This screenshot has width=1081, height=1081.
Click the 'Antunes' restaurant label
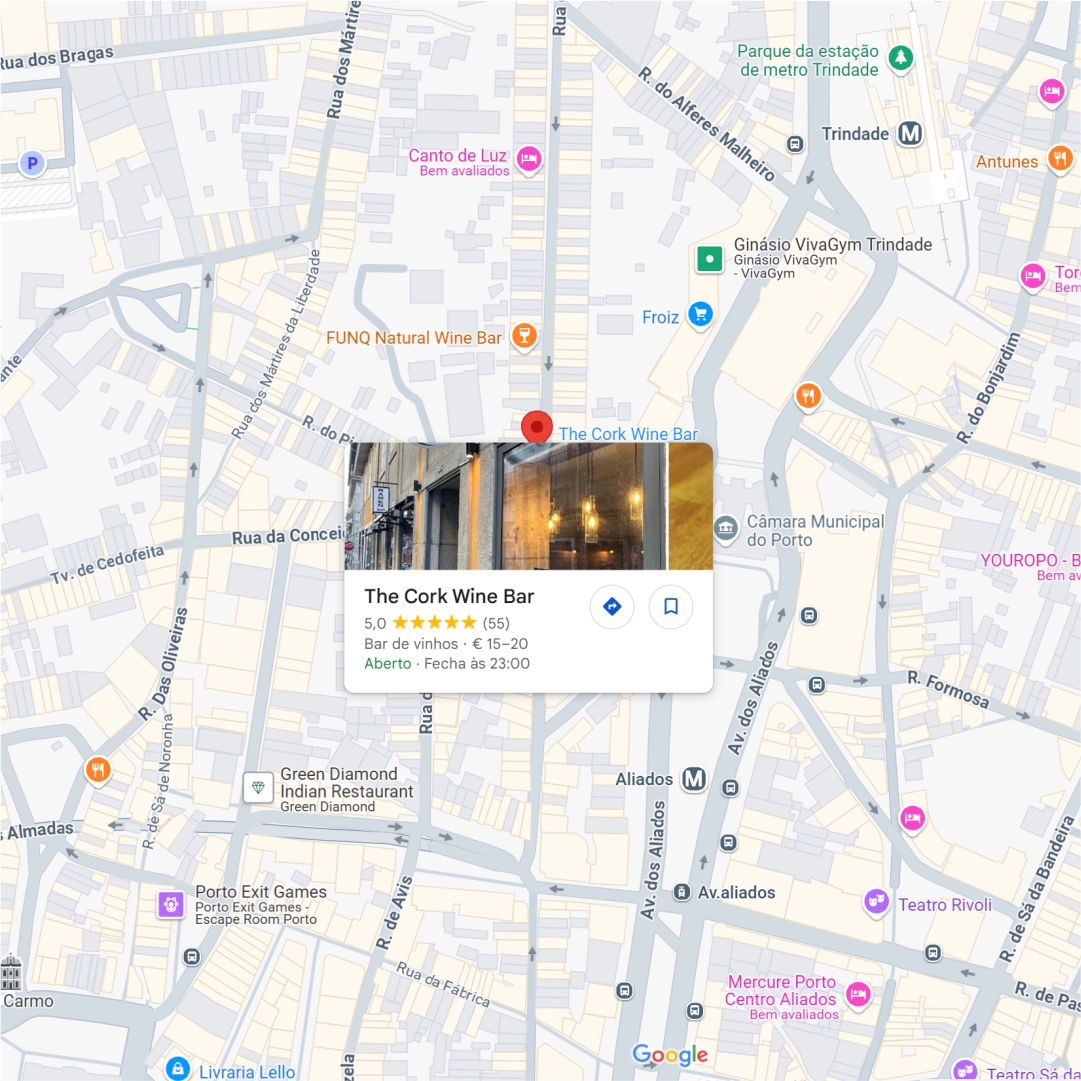pyautogui.click(x=1007, y=161)
